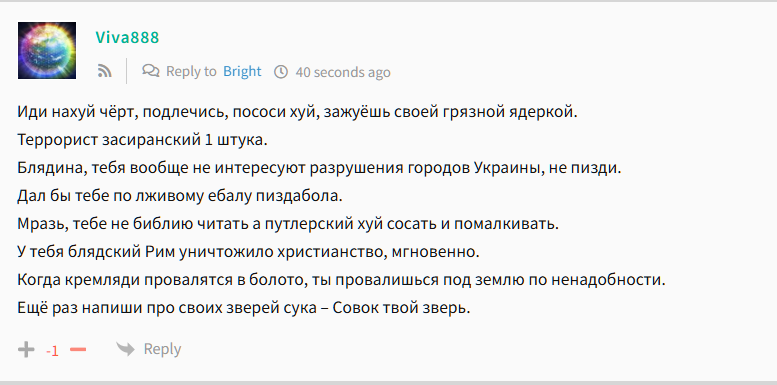
Task: Click the line mentioning 'в болото'
Action: click(341, 280)
